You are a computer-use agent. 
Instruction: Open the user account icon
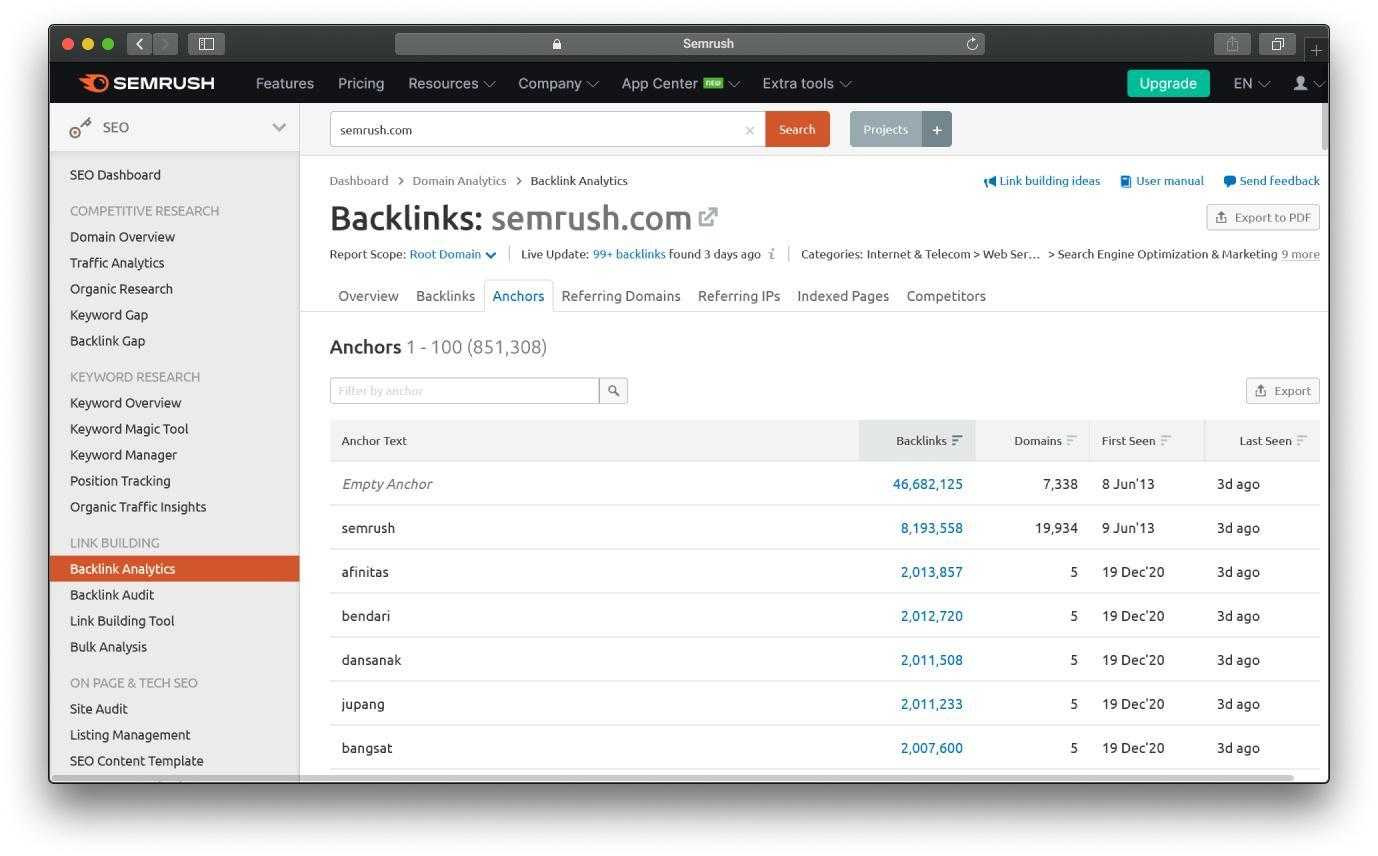coord(1300,83)
